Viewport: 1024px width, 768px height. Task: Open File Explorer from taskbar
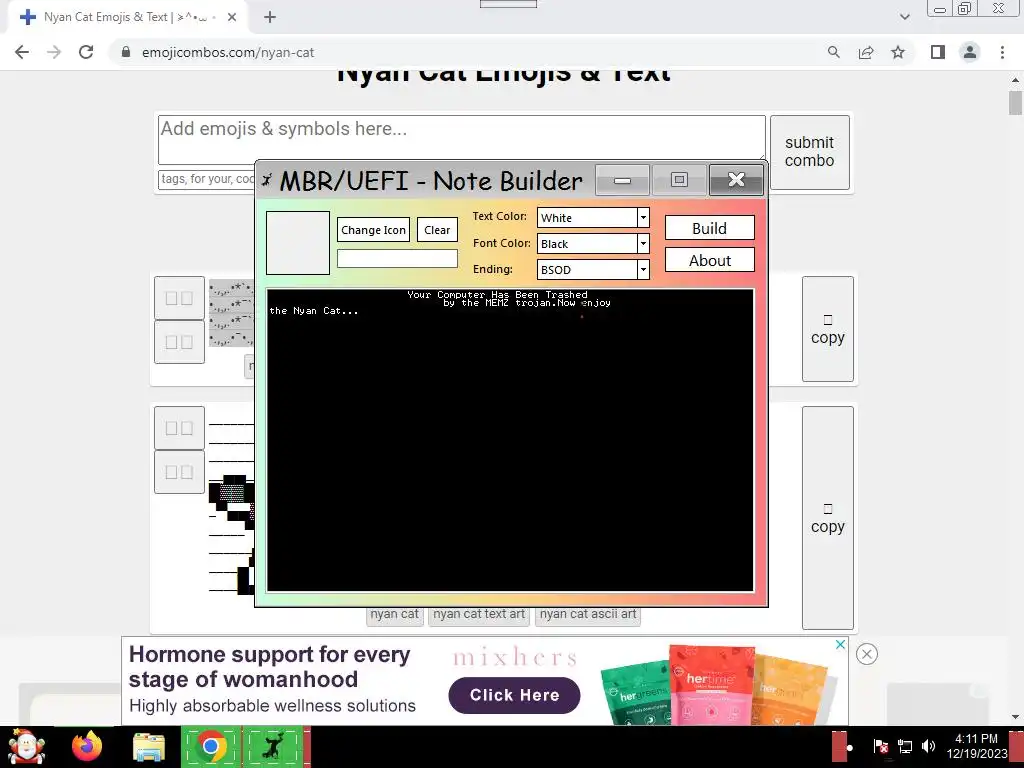point(149,747)
